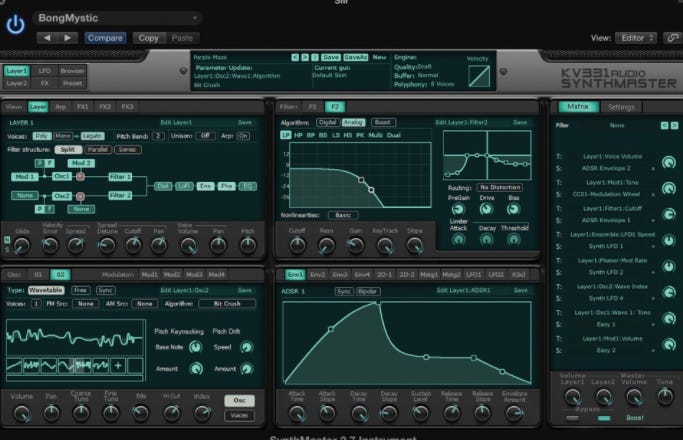Click the Master Volume knob

[634, 397]
